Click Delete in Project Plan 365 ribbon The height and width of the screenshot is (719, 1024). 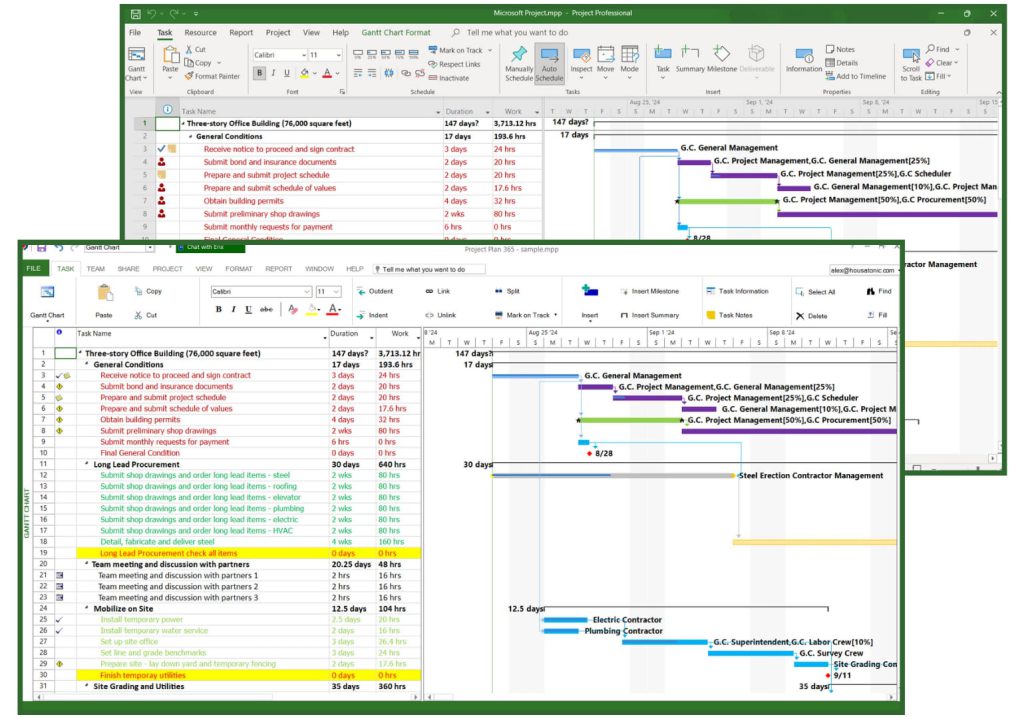pos(812,316)
